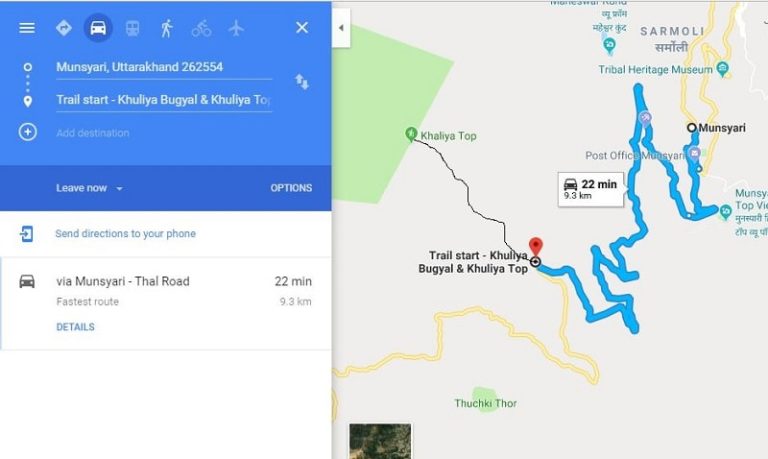Screen dimensions: 768x459
Task: Edit the Munsyari starting point field
Action: [x=164, y=67]
